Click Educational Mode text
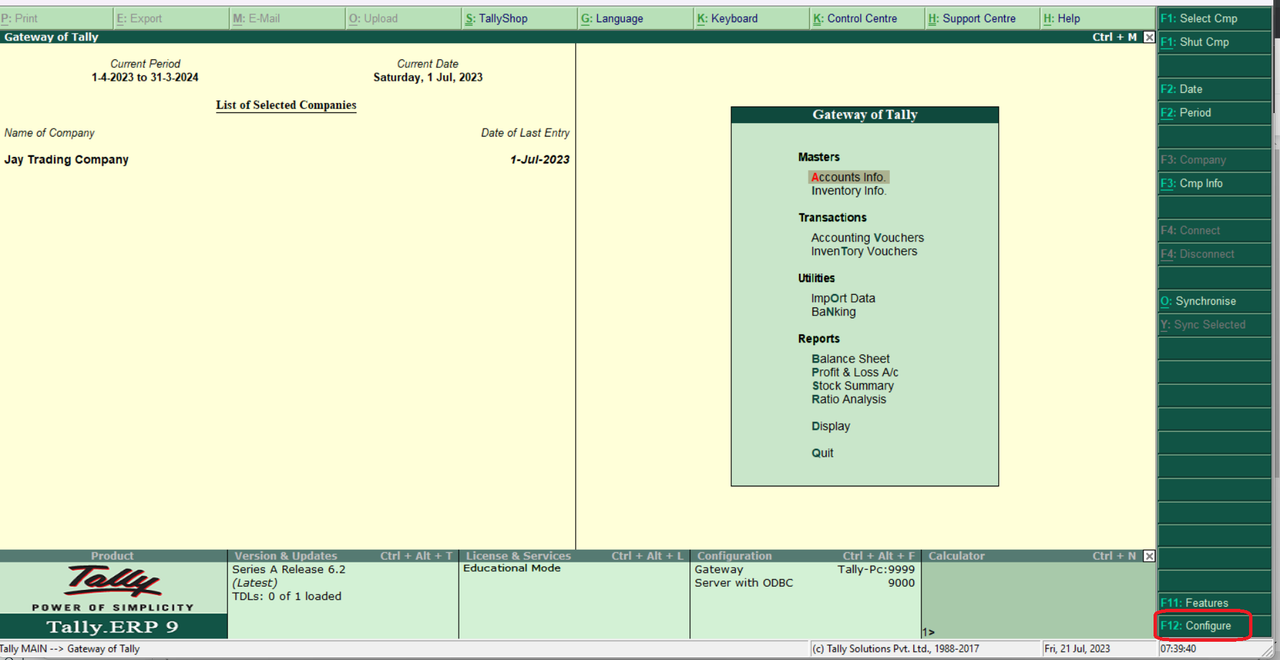This screenshot has height=660, width=1280. coord(511,568)
